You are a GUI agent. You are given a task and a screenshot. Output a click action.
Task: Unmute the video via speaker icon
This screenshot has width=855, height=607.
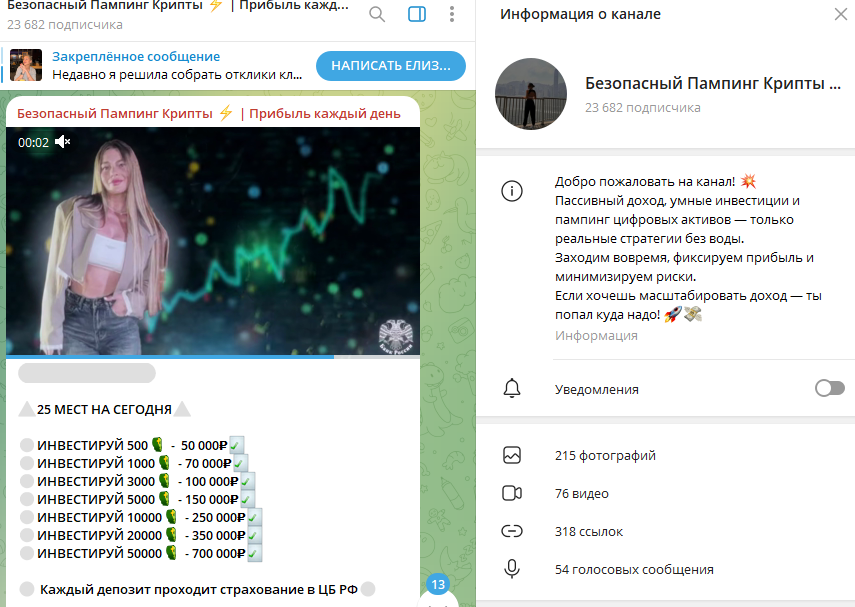point(63,142)
